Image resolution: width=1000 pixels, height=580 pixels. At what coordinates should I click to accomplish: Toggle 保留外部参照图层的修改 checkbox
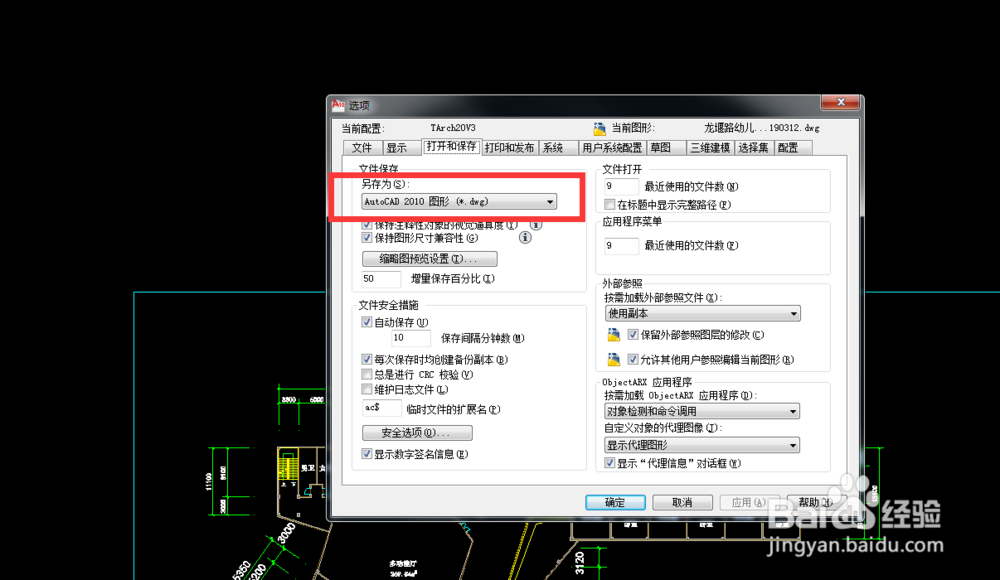click(x=633, y=334)
